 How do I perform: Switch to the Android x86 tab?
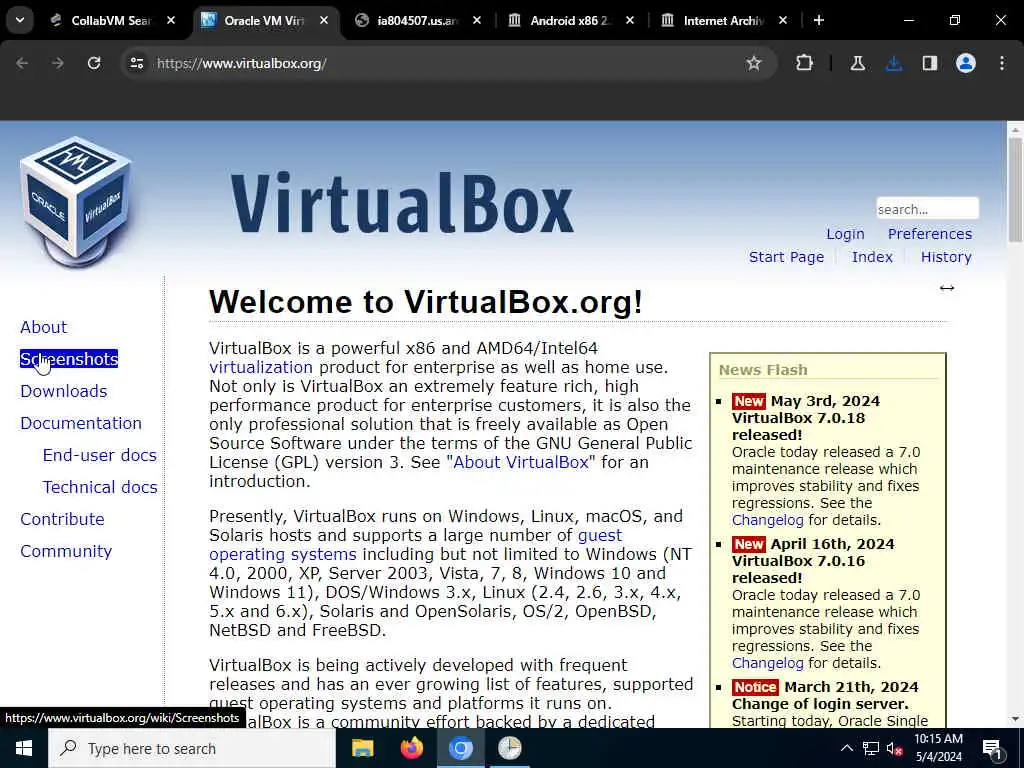point(571,21)
